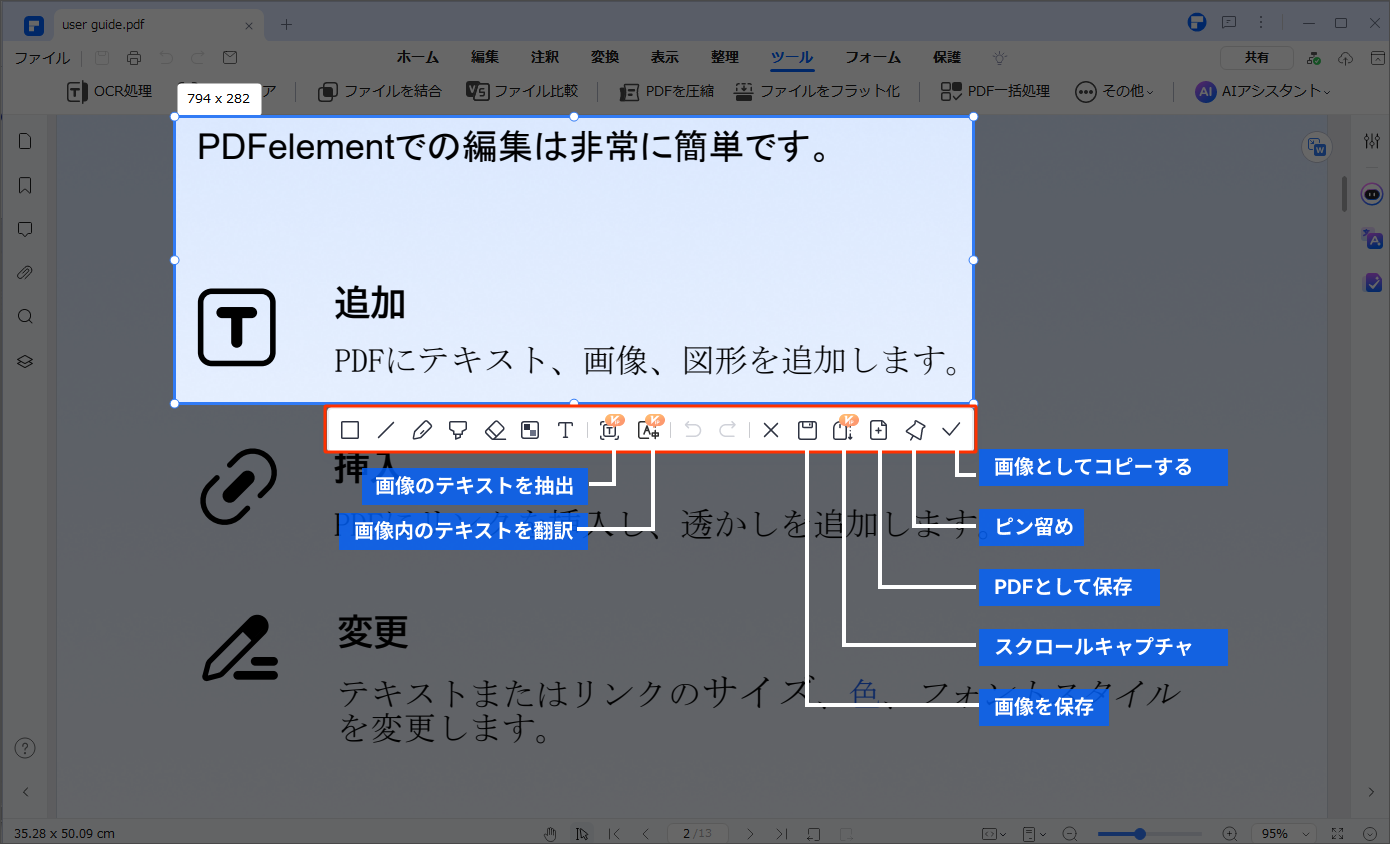Cancel the screenshot with the X icon
The width and height of the screenshot is (1391, 847).
770,431
